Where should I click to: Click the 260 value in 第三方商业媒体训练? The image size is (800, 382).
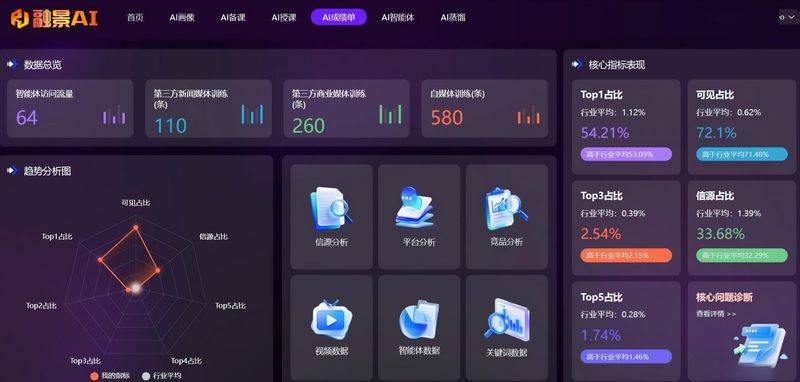308,125
